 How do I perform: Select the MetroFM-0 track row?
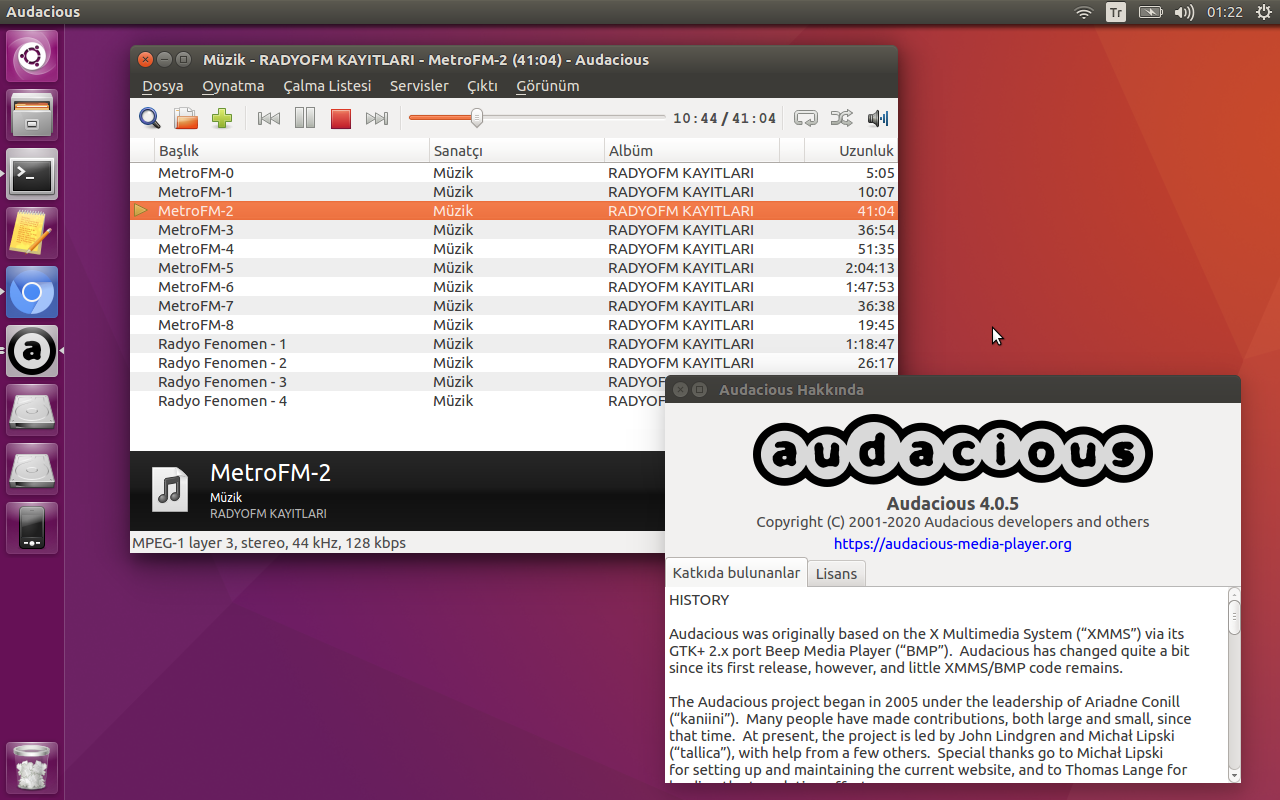(x=513, y=173)
